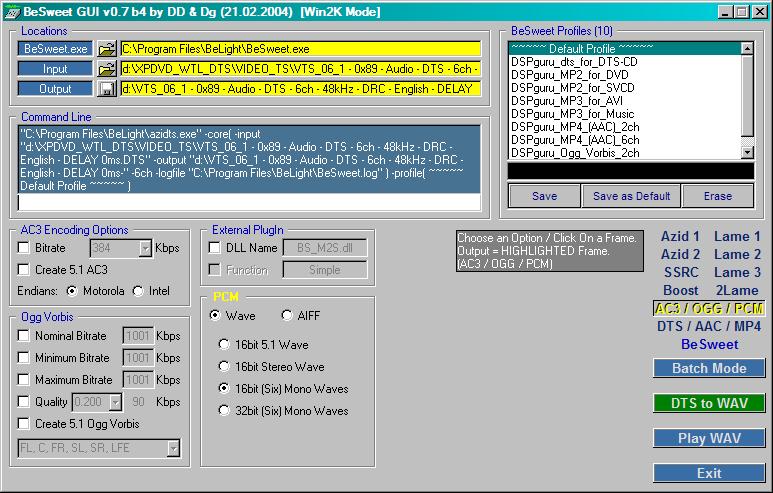Viewport: 773px width, 493px height.
Task: Toggle Nominal Bitrate checkbox
Action: (x=23, y=336)
